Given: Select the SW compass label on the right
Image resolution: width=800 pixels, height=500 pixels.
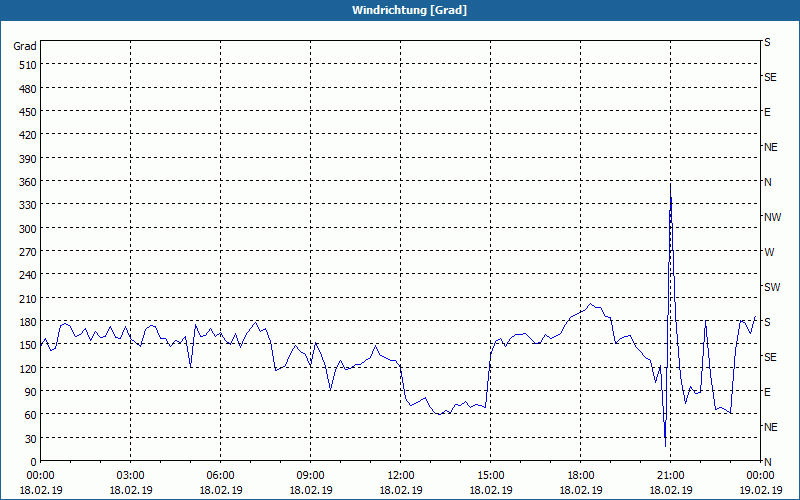Looking at the screenshot, I should tap(772, 287).
